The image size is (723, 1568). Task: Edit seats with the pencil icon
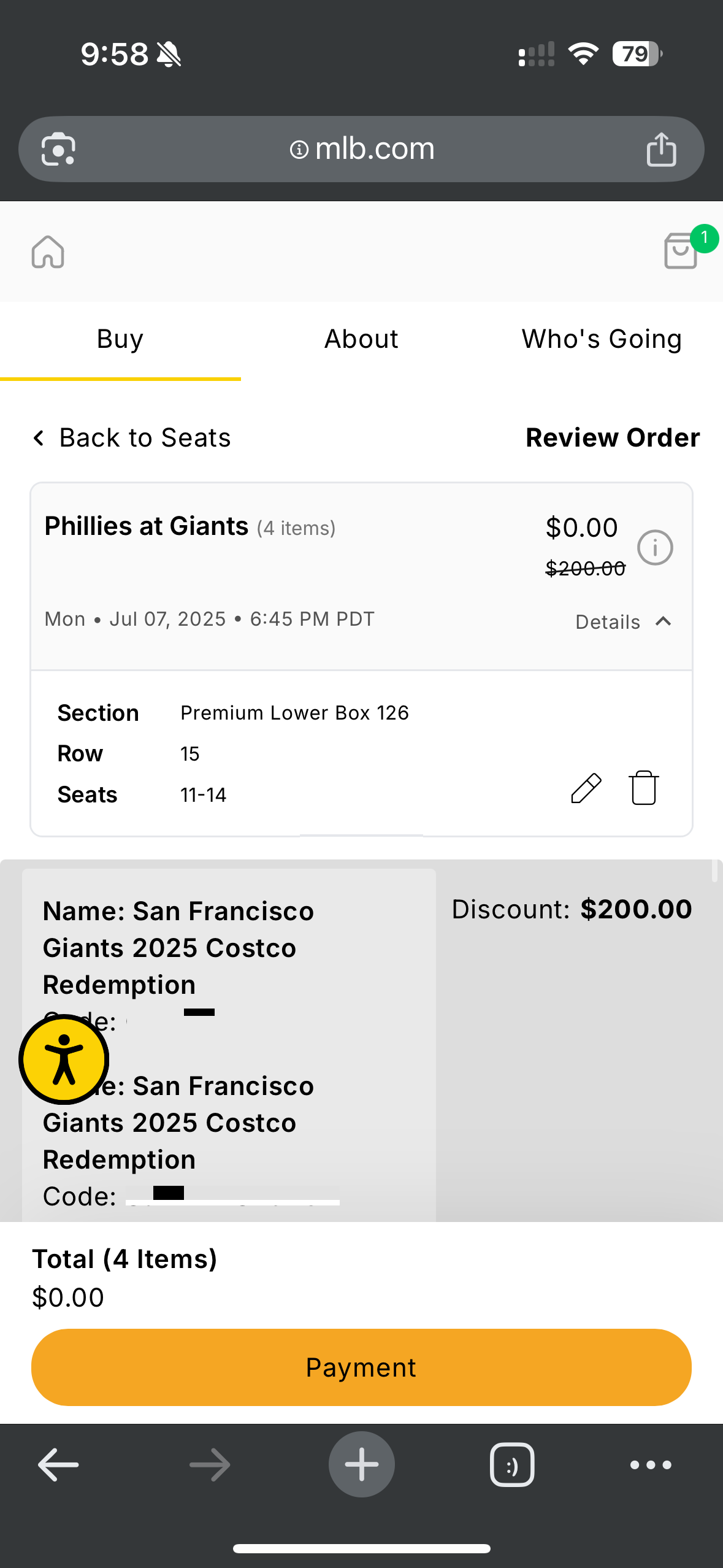pyautogui.click(x=586, y=788)
